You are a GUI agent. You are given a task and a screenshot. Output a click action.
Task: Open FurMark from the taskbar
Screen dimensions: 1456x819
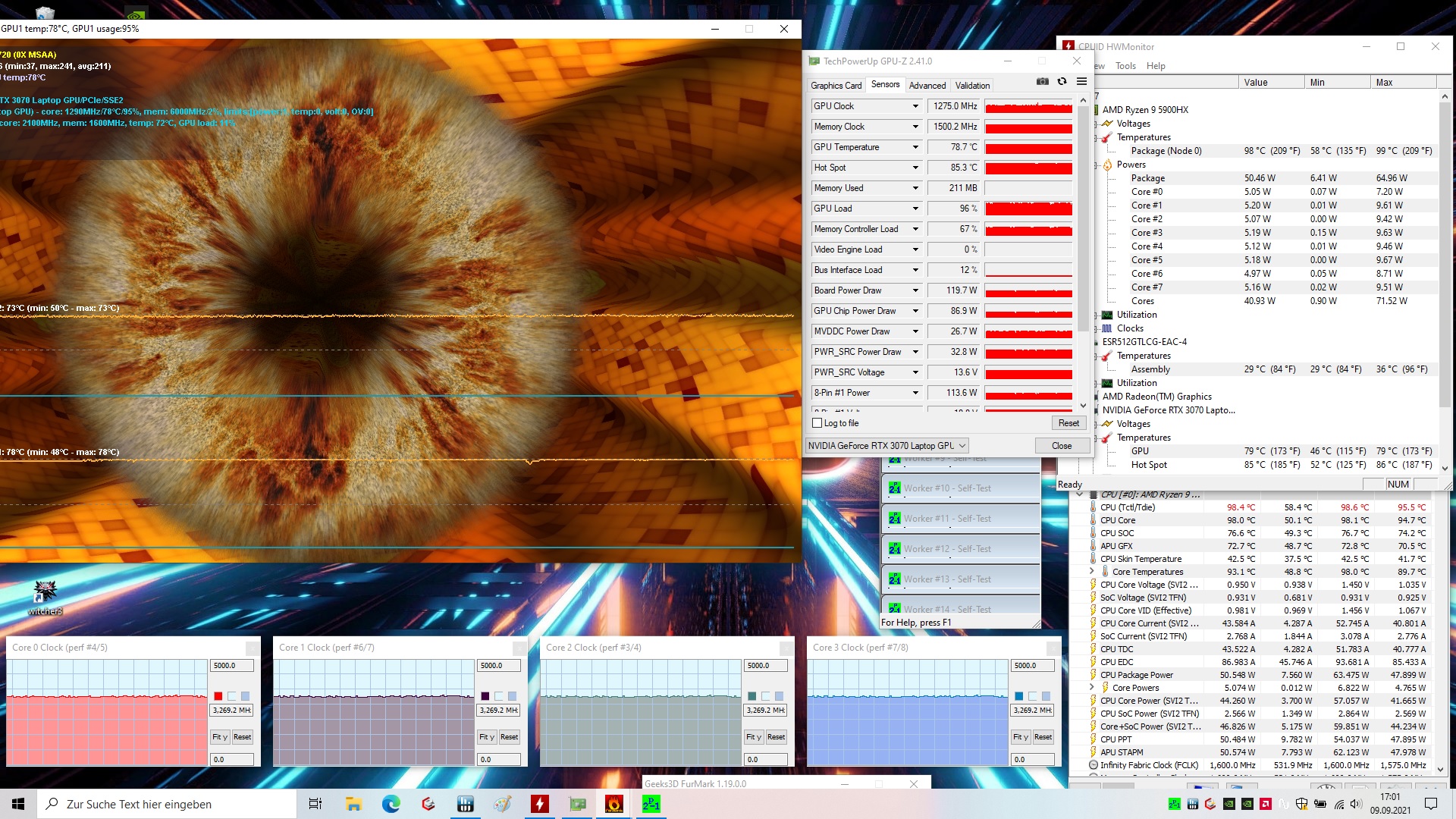pyautogui.click(x=614, y=804)
